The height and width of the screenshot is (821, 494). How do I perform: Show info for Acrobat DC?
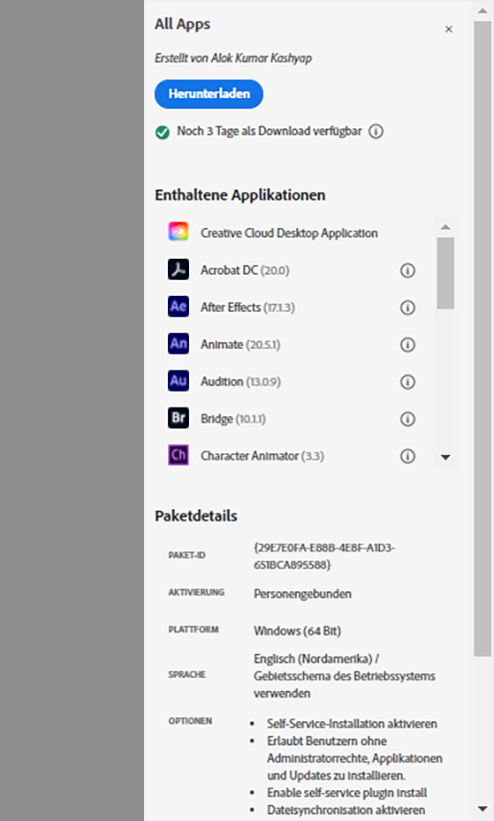(x=408, y=271)
